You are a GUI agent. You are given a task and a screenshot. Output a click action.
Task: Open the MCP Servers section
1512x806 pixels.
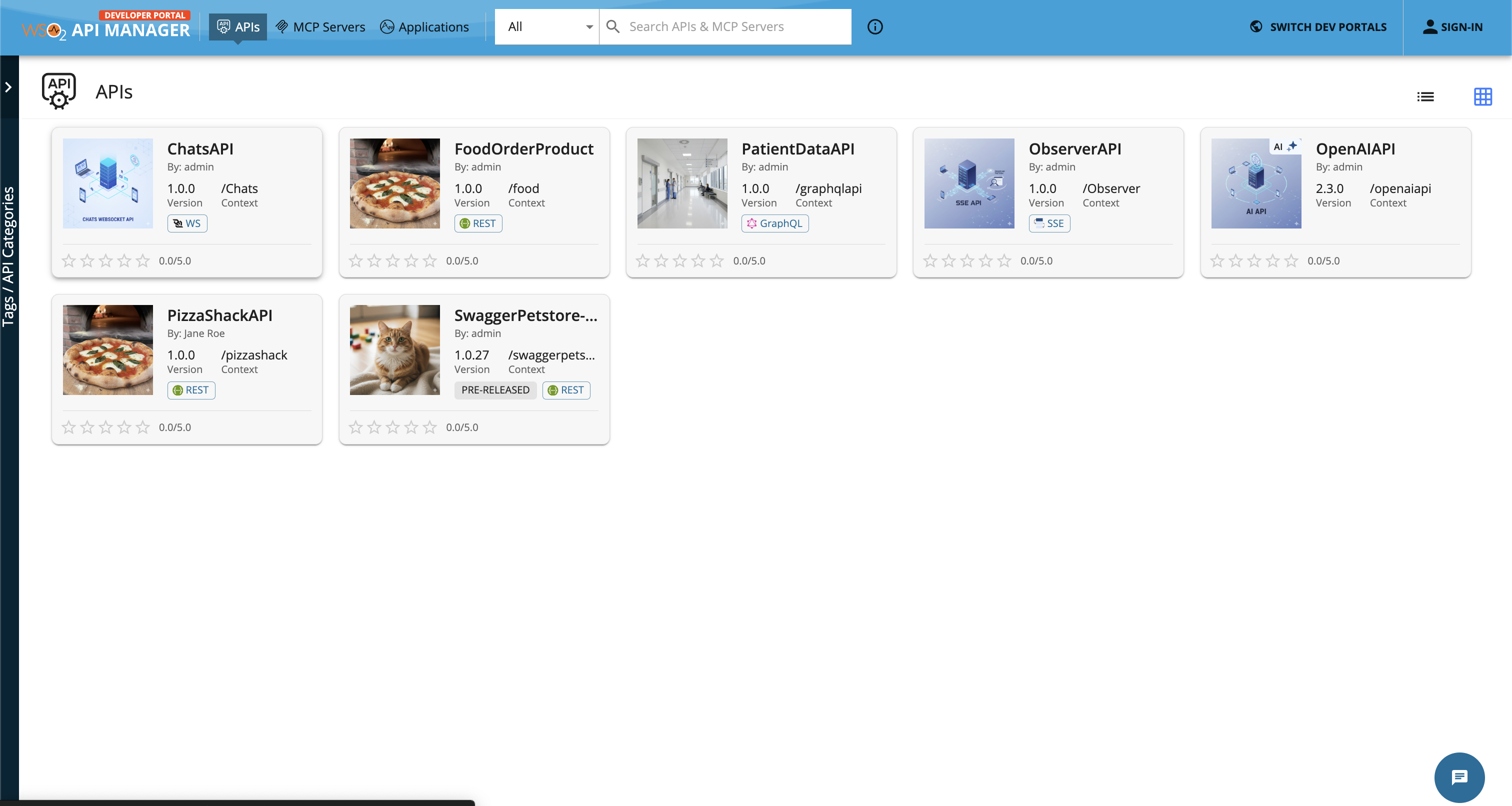tap(320, 26)
